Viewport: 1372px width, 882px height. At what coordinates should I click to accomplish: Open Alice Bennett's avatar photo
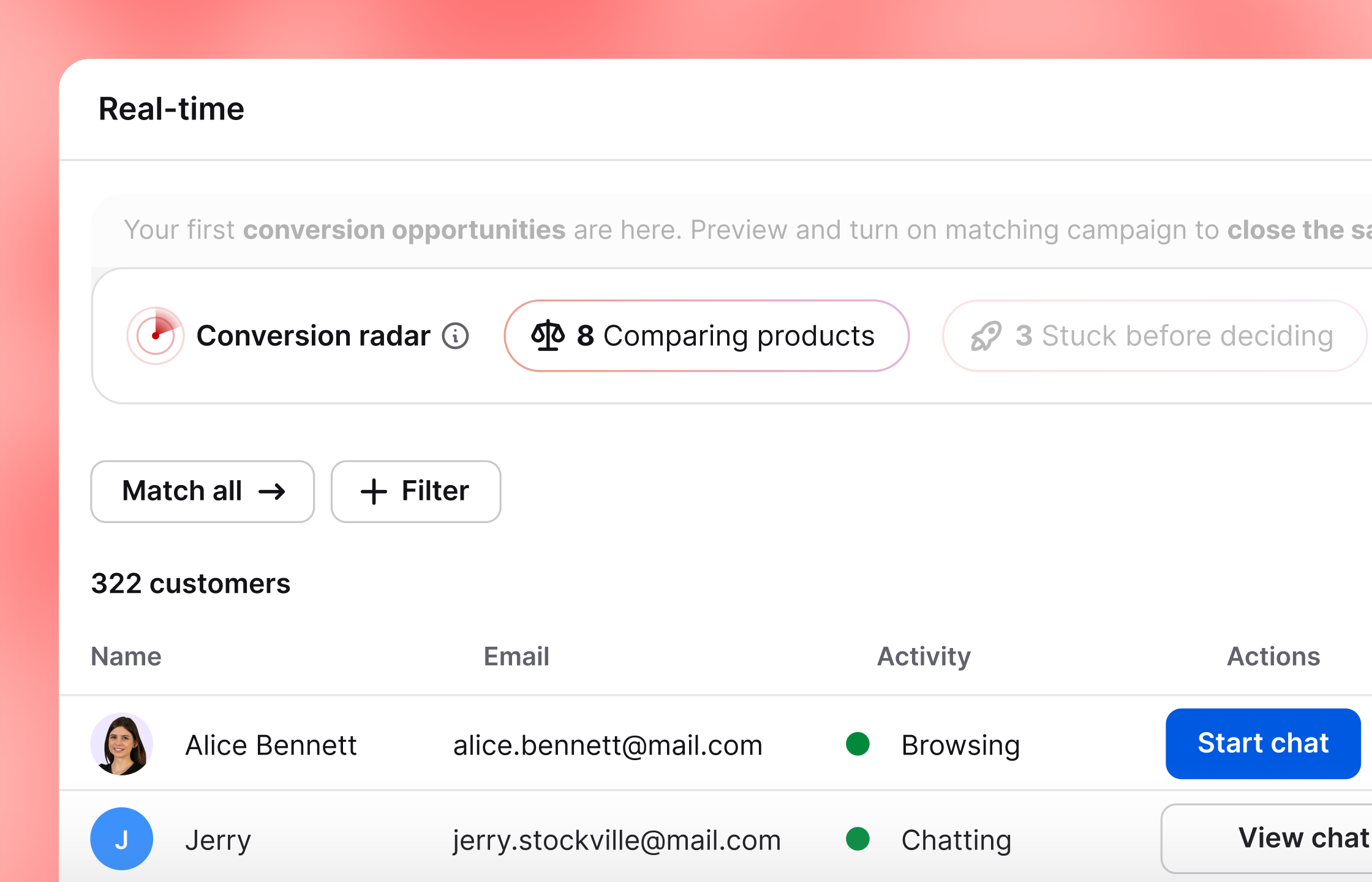(121, 744)
